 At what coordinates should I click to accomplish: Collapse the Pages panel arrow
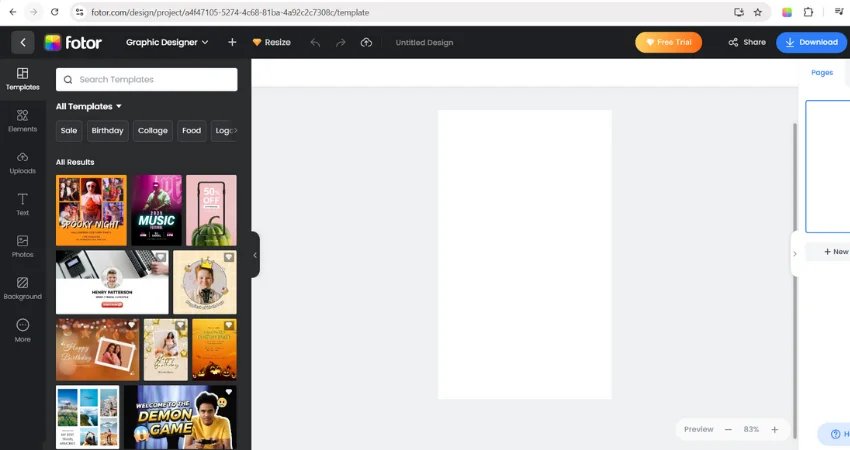pos(795,253)
